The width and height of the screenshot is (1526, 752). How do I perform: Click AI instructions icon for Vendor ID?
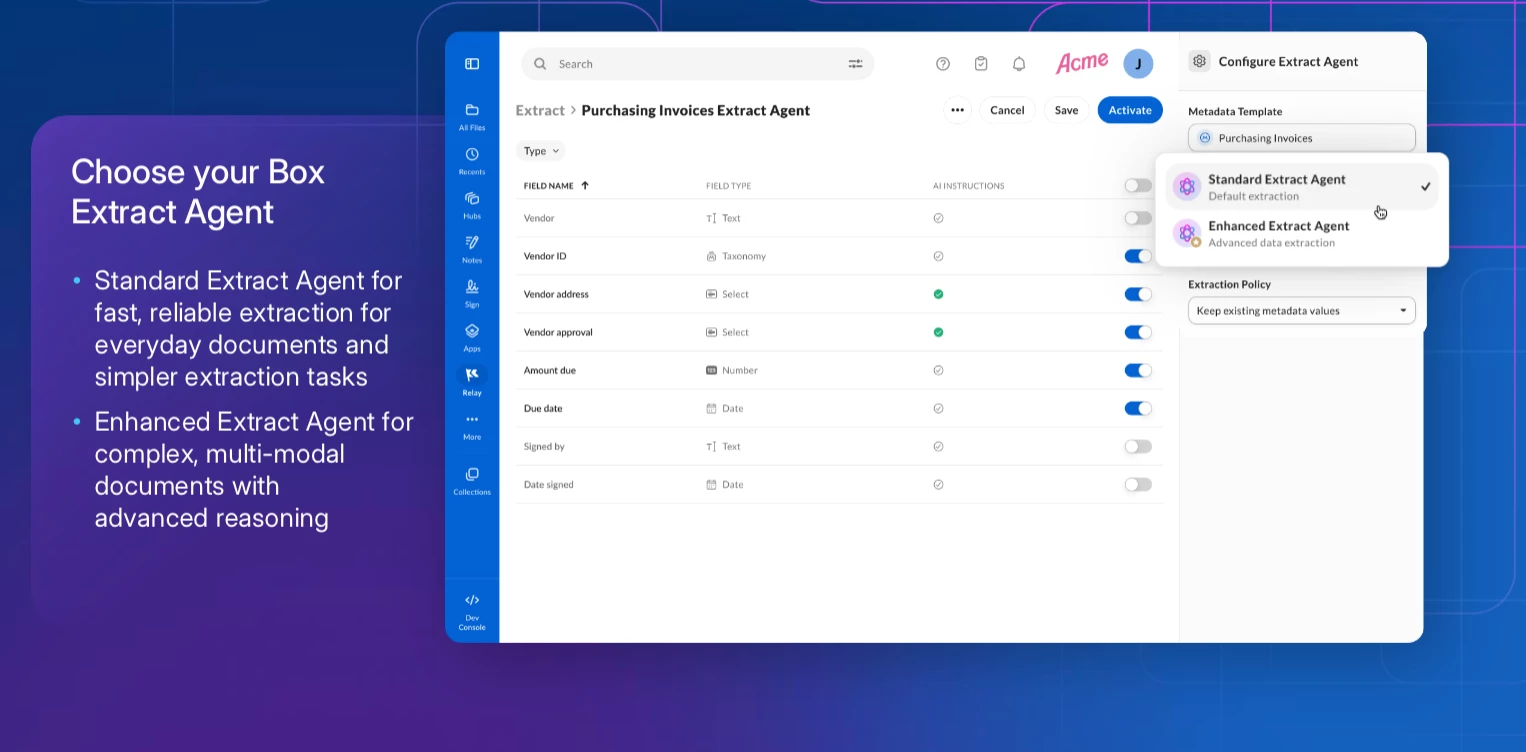click(938, 256)
